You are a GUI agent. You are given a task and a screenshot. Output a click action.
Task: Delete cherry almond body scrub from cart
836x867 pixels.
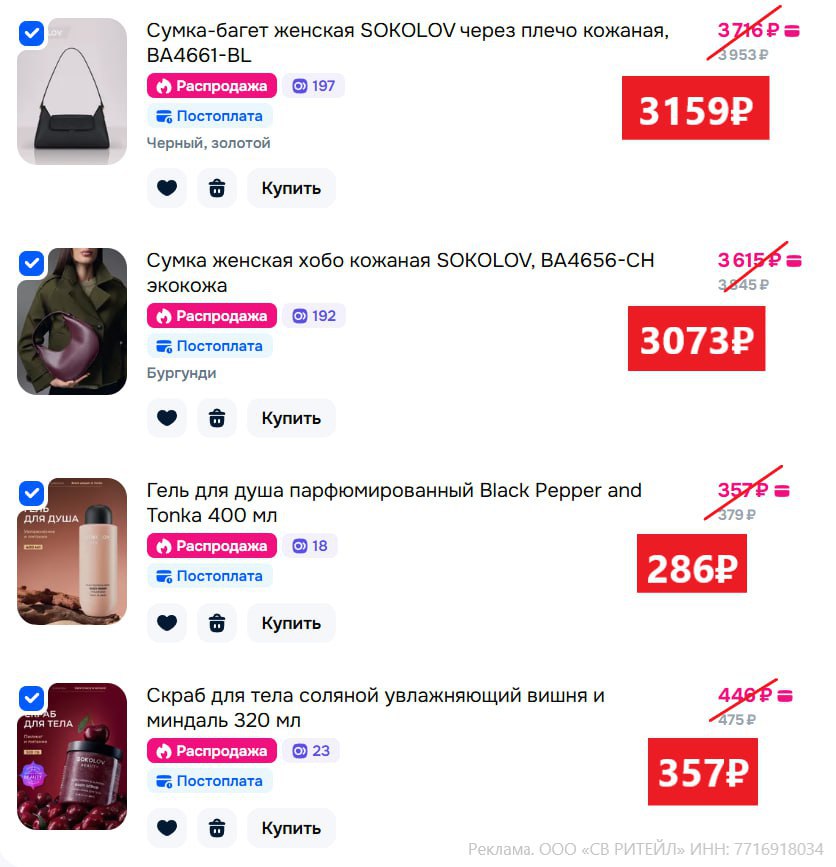tap(217, 828)
